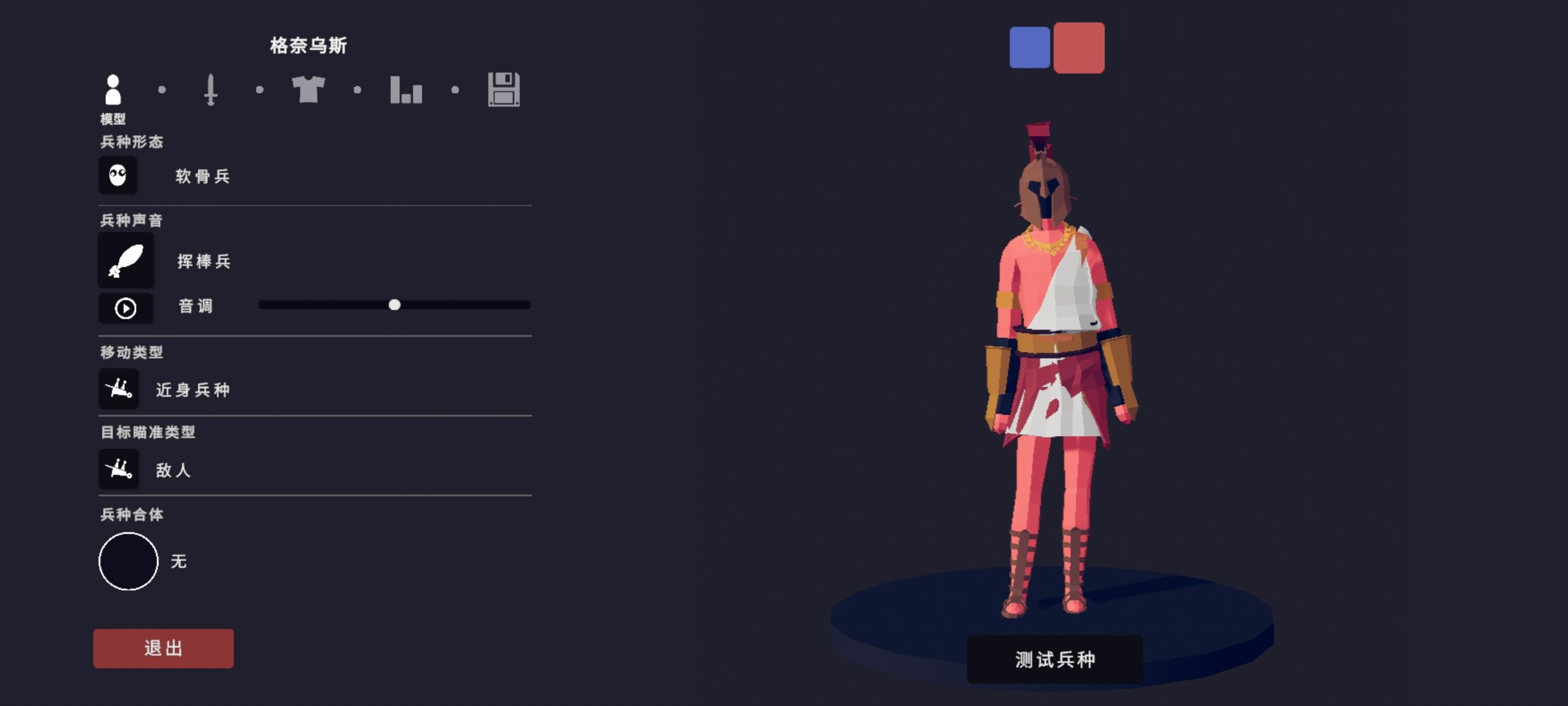
Task: Open the 模型 model tab icon
Action: pyautogui.click(x=113, y=90)
